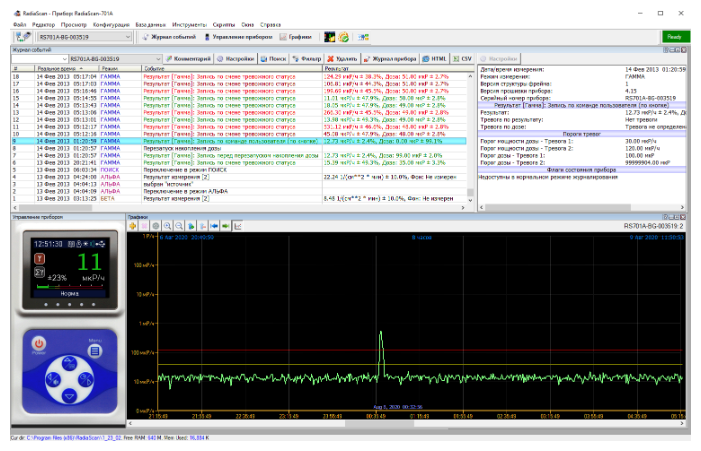The width and height of the screenshot is (701, 451).
Task: Select event row 18 at 05:17:04
Action: tap(239, 77)
